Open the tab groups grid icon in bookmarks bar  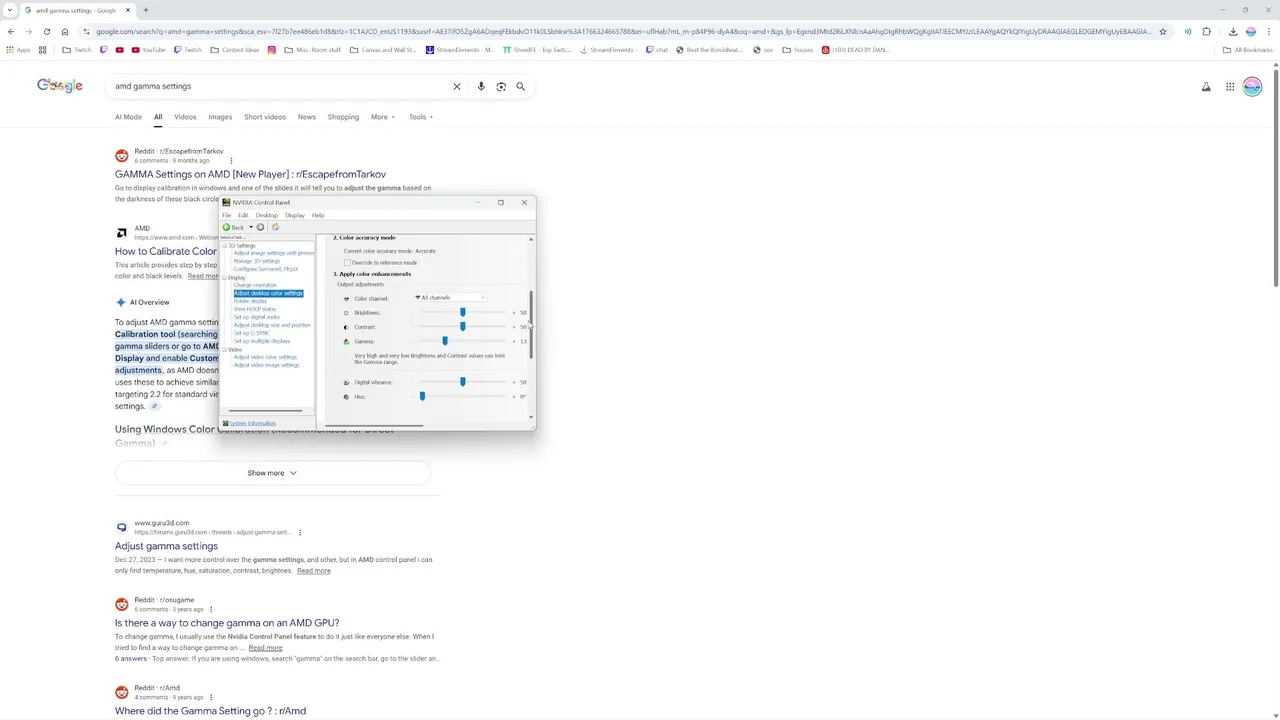[x=43, y=50]
